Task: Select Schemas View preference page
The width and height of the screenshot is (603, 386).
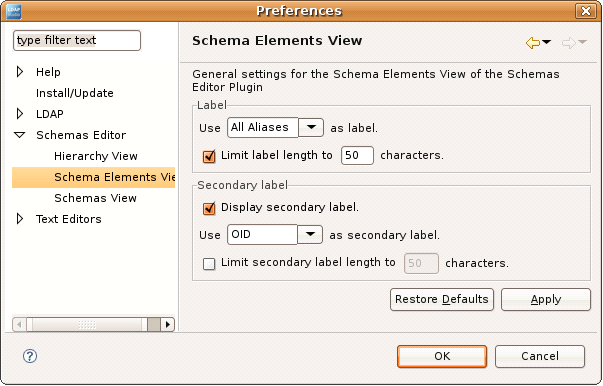Action: pyautogui.click(x=95, y=198)
